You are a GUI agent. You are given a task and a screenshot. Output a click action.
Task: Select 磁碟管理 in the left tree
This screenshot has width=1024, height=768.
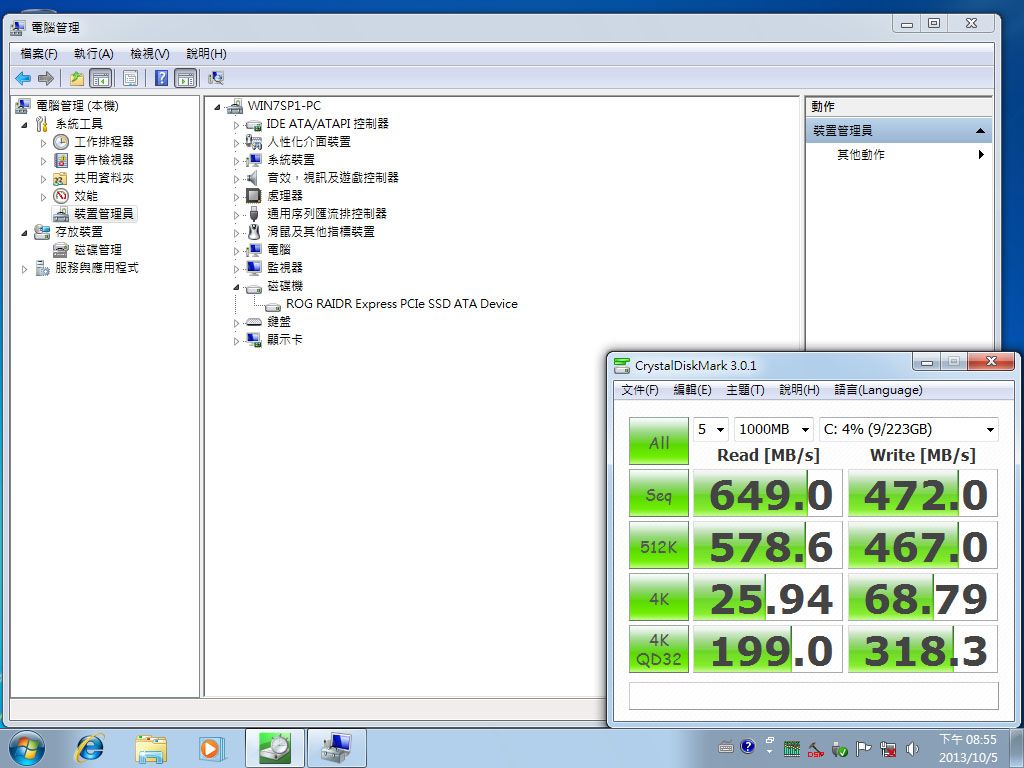pyautogui.click(x=98, y=249)
